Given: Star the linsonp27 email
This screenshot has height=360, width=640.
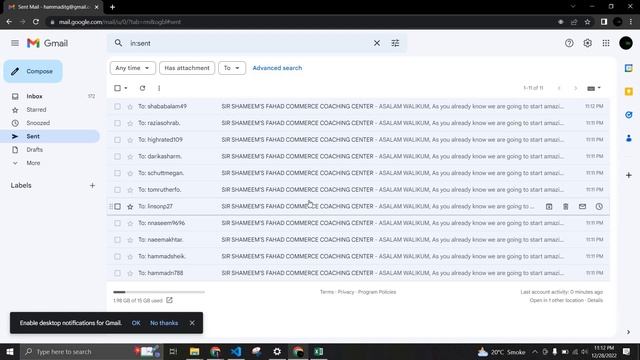Looking at the screenshot, I should pyautogui.click(x=130, y=207).
